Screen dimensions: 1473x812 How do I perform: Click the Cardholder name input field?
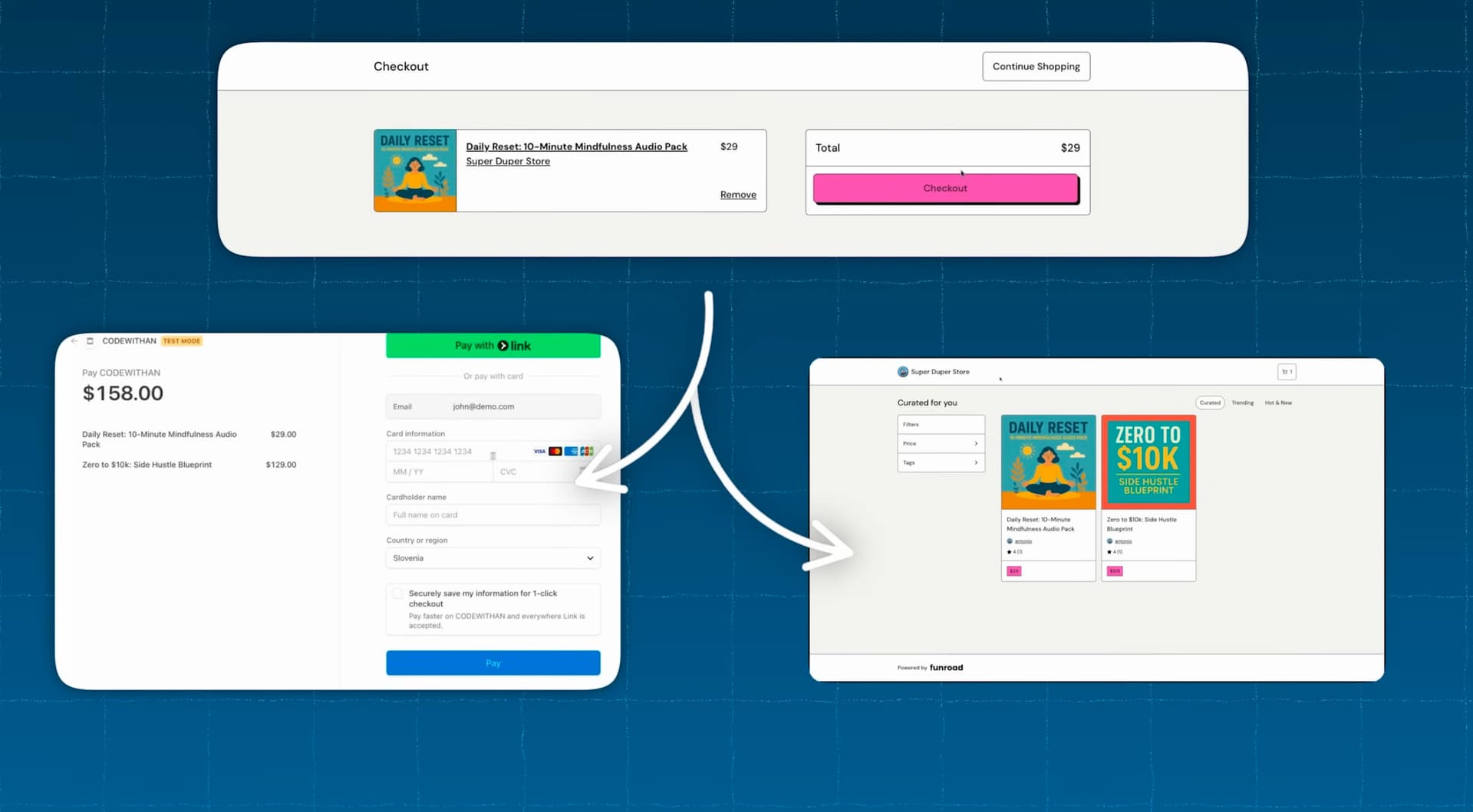(493, 515)
